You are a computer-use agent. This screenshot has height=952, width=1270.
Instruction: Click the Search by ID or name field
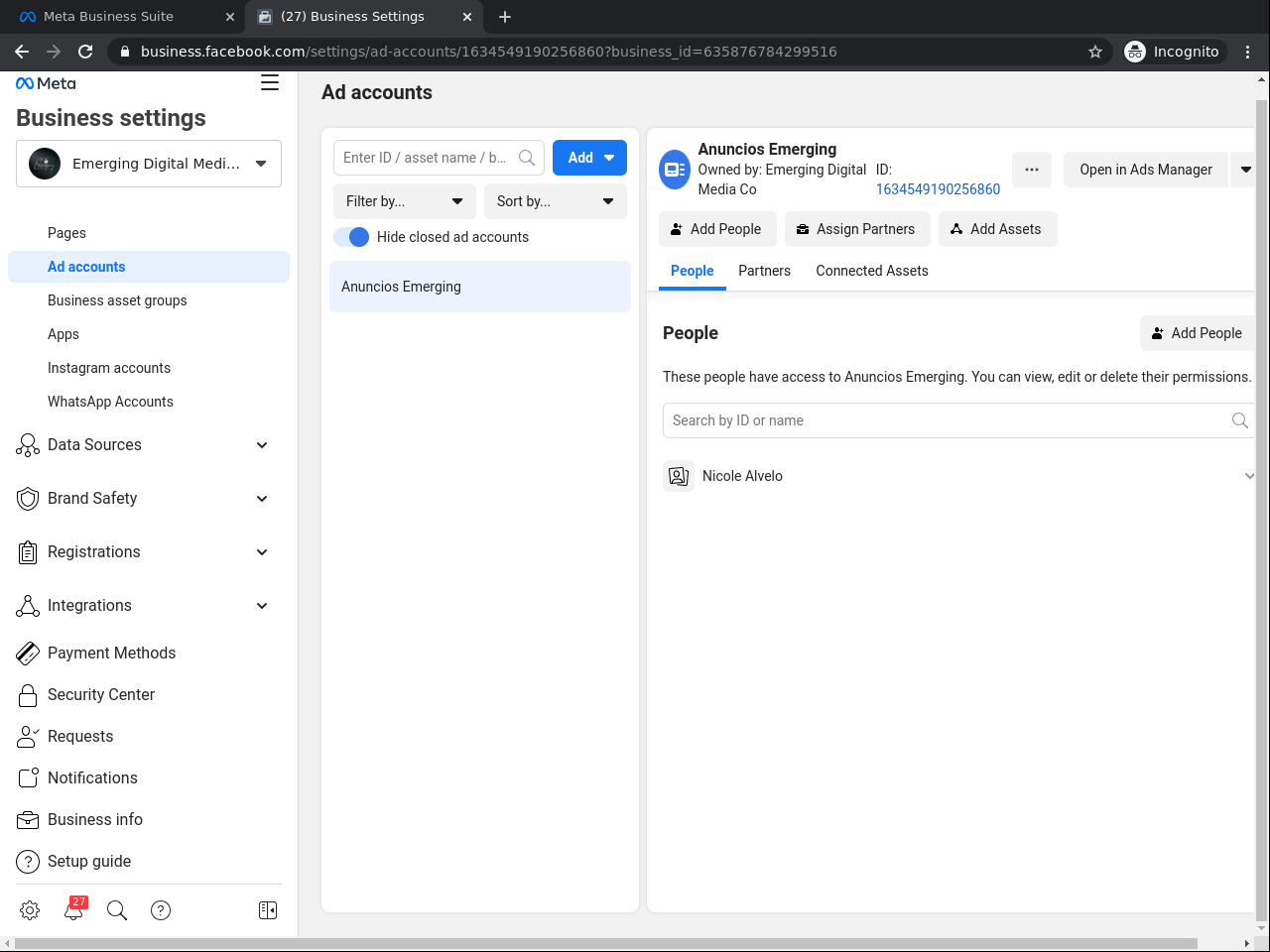pyautogui.click(x=948, y=420)
